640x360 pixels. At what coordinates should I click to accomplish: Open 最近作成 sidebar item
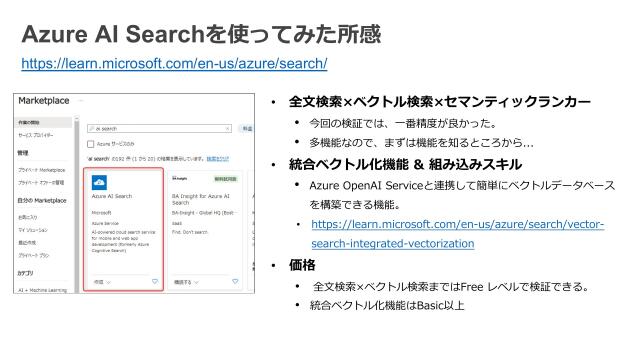(27, 242)
